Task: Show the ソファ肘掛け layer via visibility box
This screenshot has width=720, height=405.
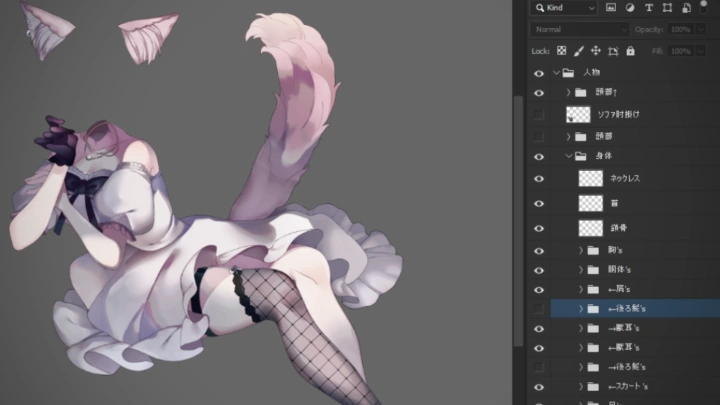Action: (x=539, y=115)
